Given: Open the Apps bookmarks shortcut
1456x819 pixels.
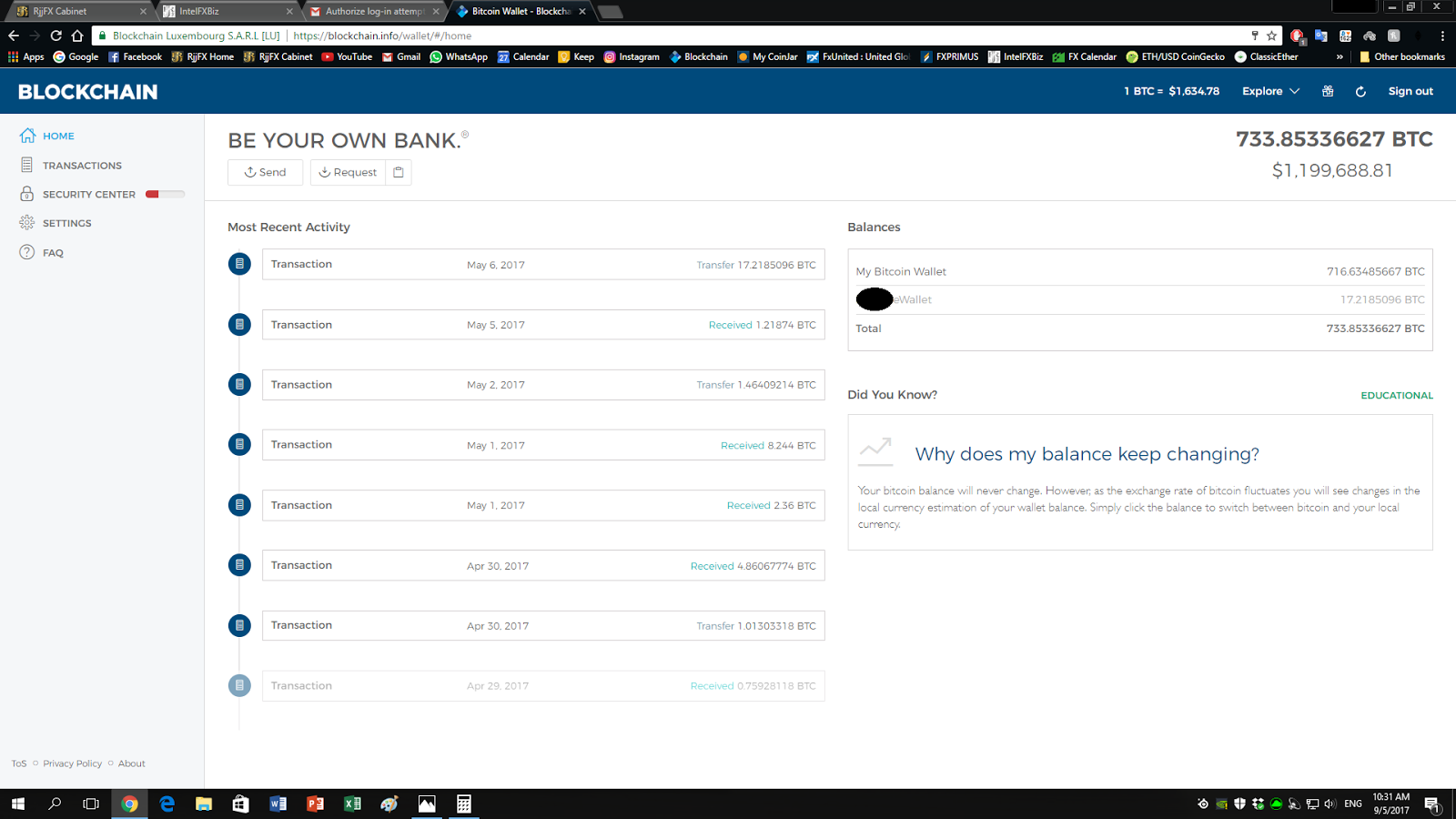Looking at the screenshot, I should pyautogui.click(x=25, y=56).
